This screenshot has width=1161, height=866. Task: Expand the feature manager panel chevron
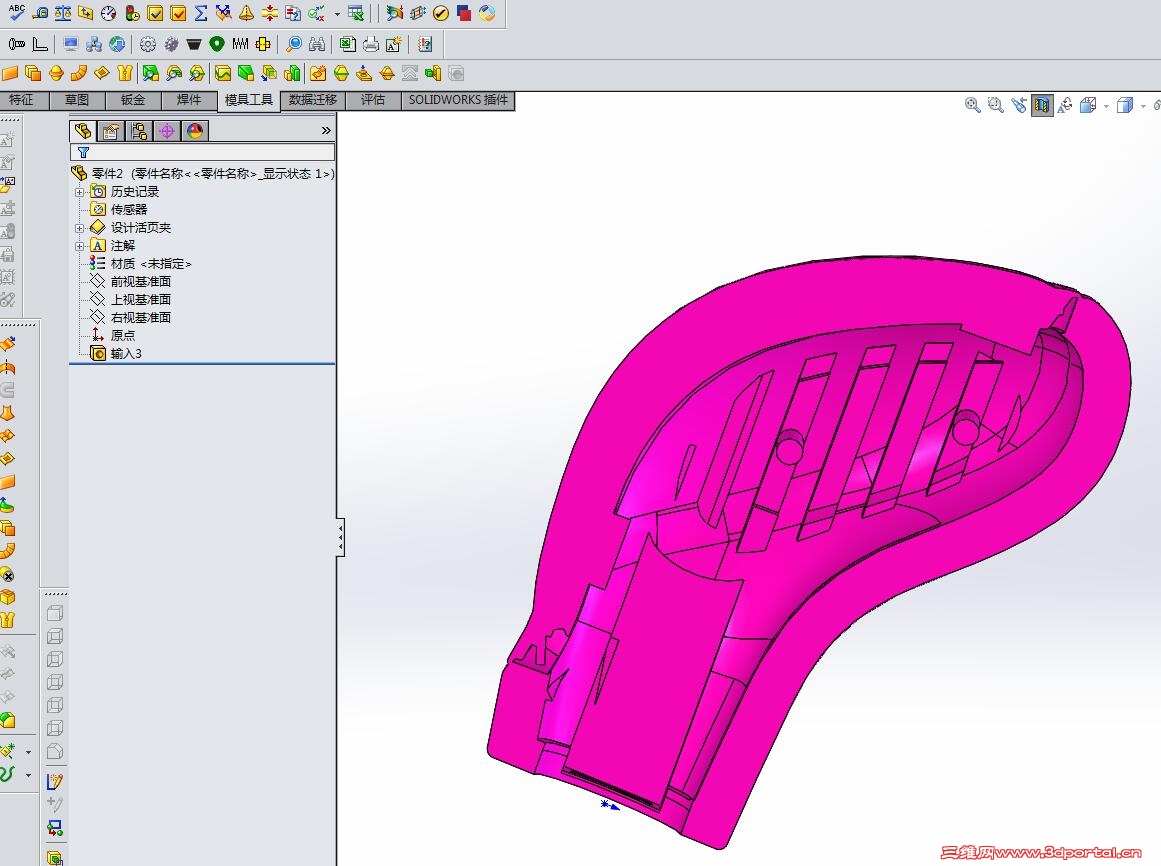[x=326, y=130]
